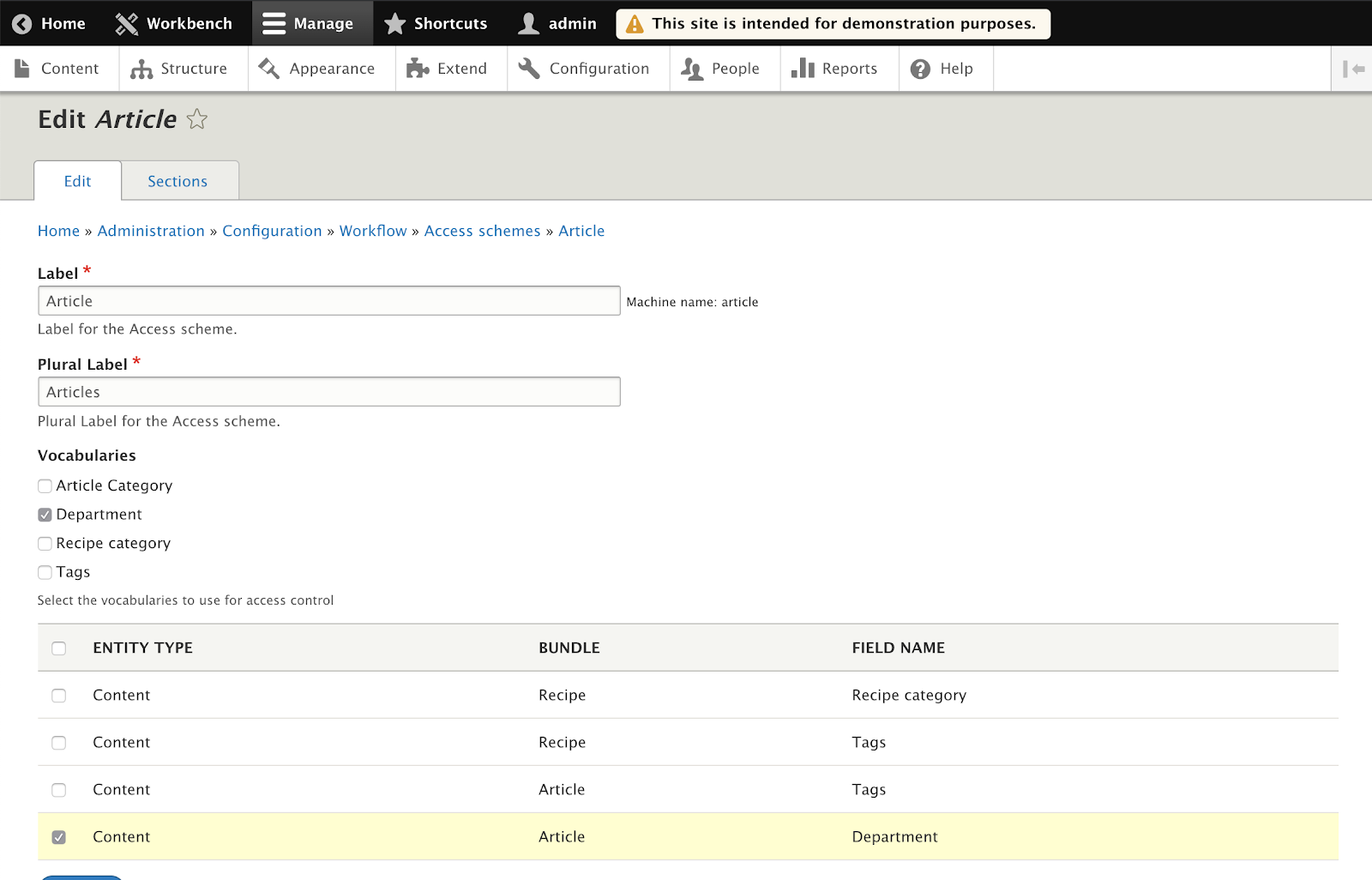Toggle the select-all checkbox in table header
The width and height of the screenshot is (1372, 880).
tap(58, 648)
